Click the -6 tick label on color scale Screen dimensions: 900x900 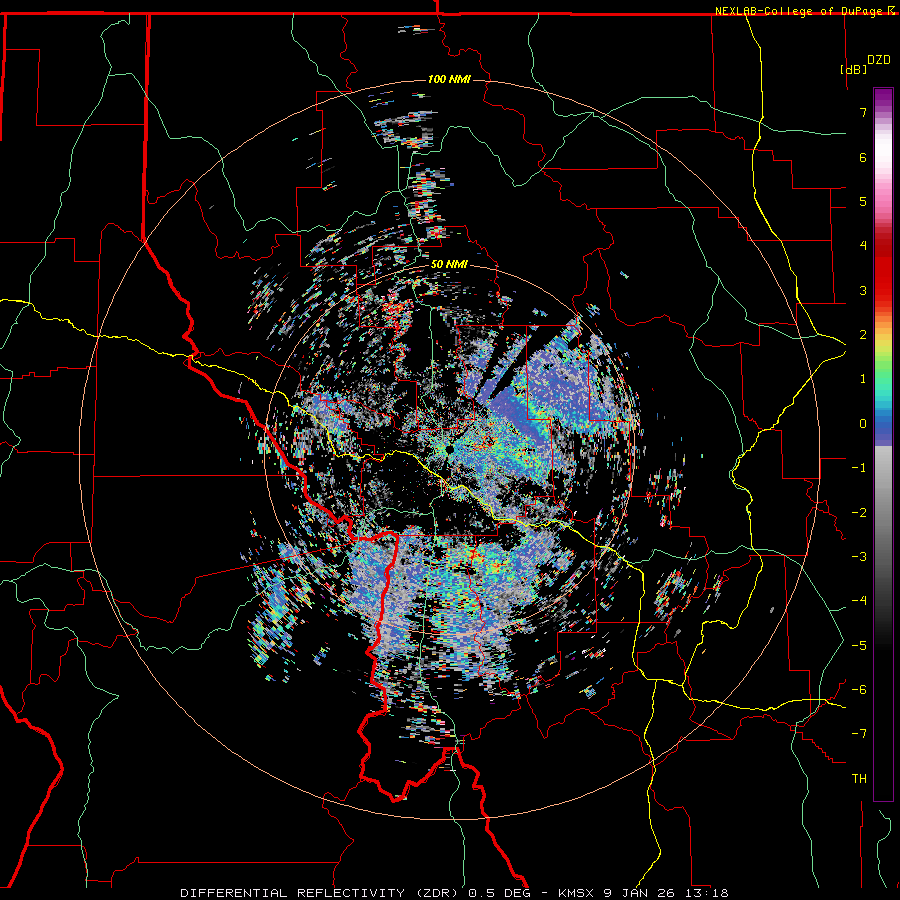coord(859,690)
